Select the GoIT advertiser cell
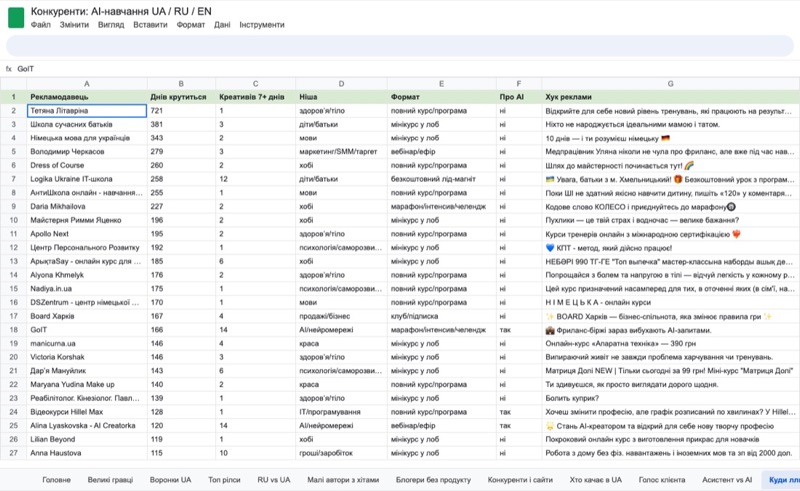 click(87, 330)
